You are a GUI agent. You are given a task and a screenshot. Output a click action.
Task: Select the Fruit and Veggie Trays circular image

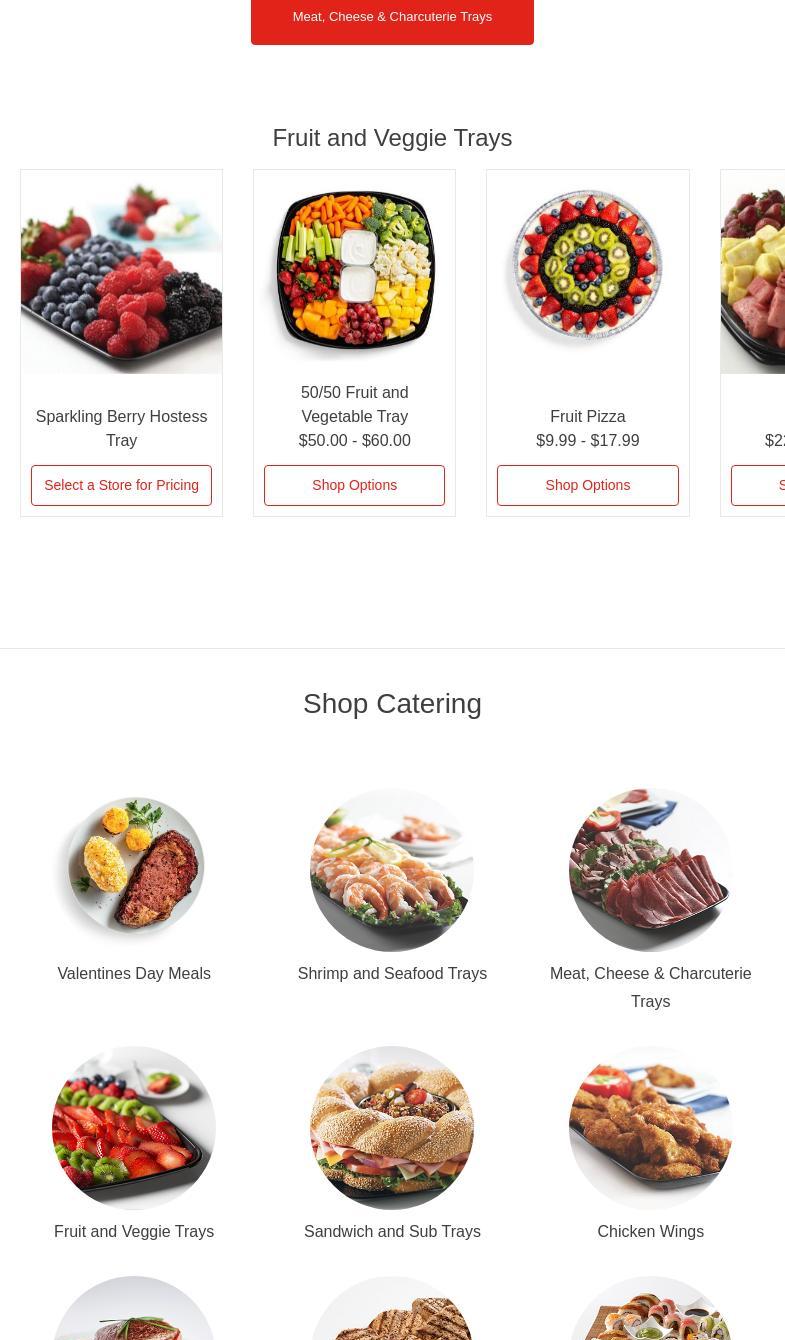134,1128
